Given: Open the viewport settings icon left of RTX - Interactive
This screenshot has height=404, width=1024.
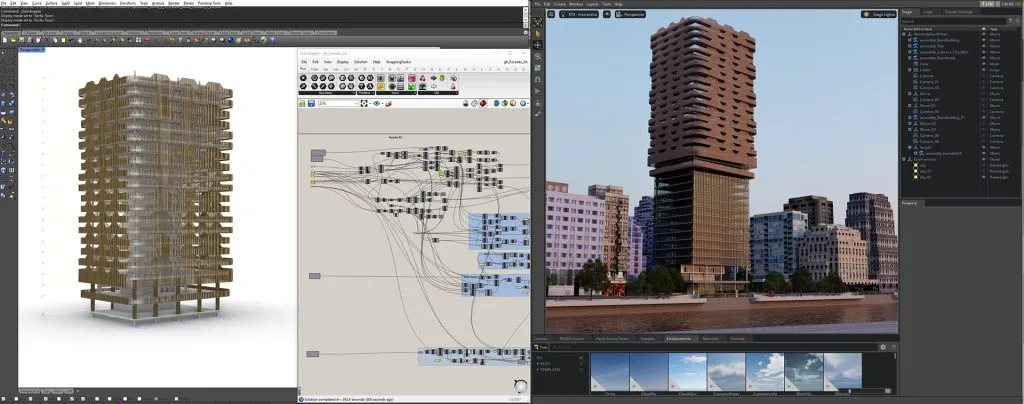Looking at the screenshot, I should [x=551, y=14].
